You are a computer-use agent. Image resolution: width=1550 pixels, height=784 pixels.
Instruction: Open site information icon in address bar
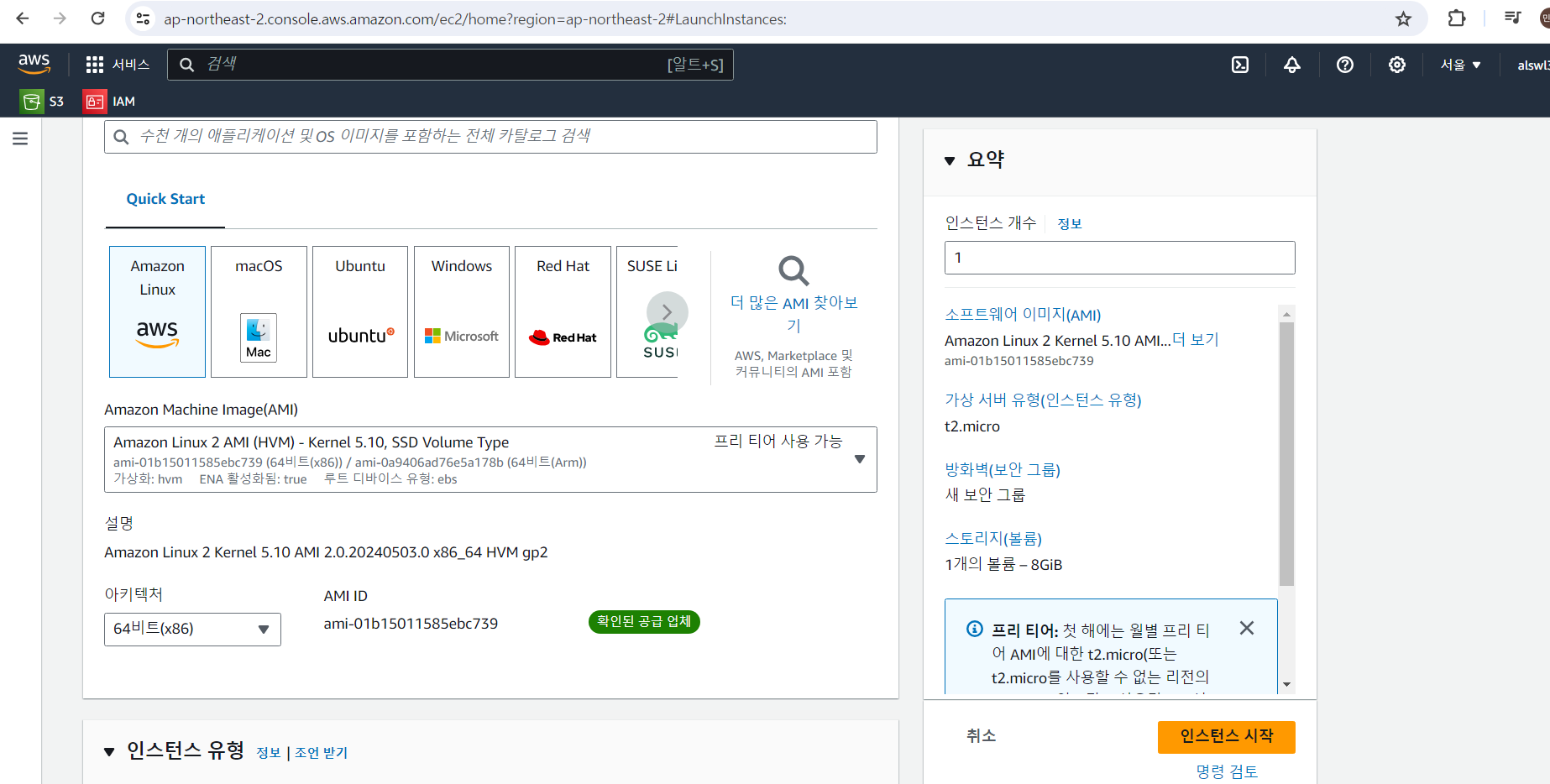pos(144,18)
